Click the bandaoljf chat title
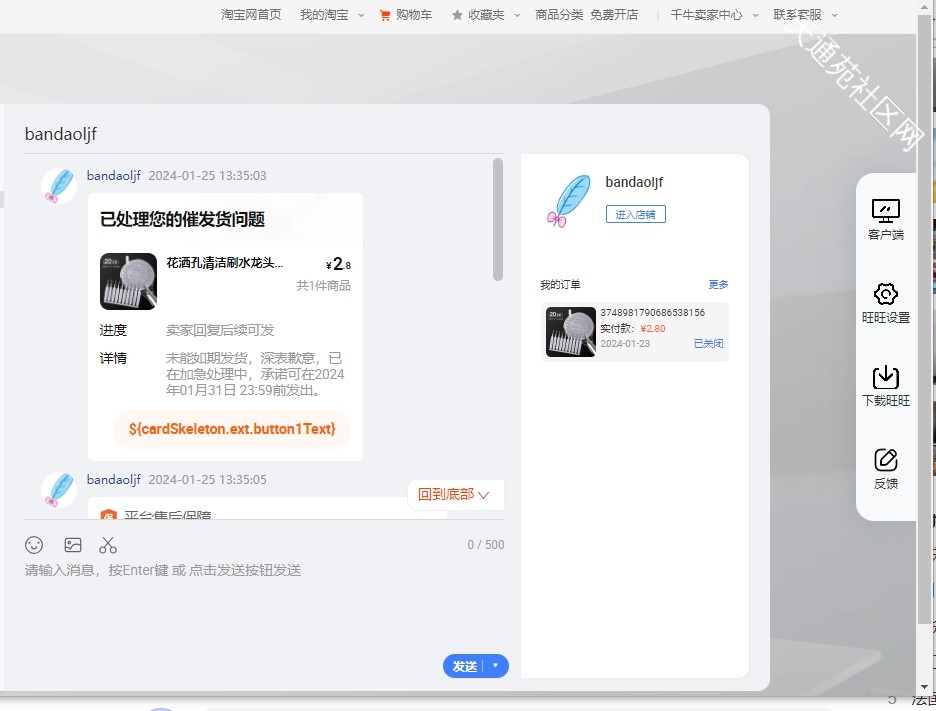The width and height of the screenshot is (936, 711). [x=61, y=134]
